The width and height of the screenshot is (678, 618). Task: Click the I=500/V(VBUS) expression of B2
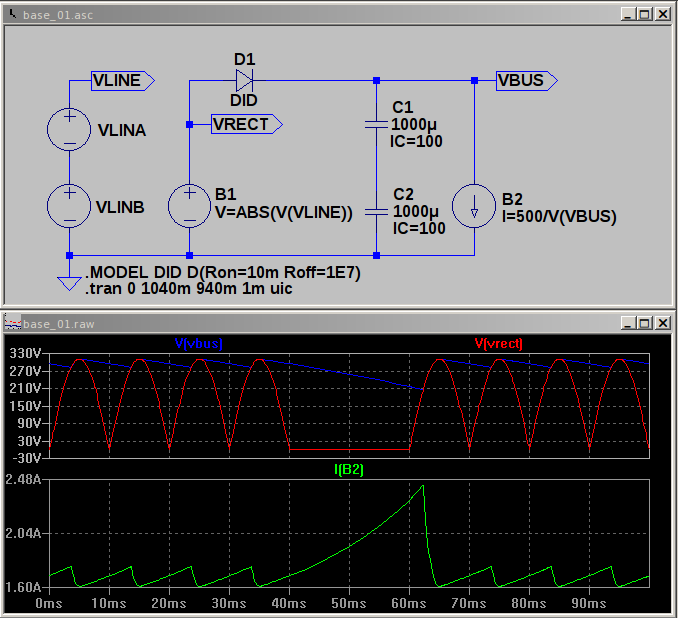click(559, 216)
